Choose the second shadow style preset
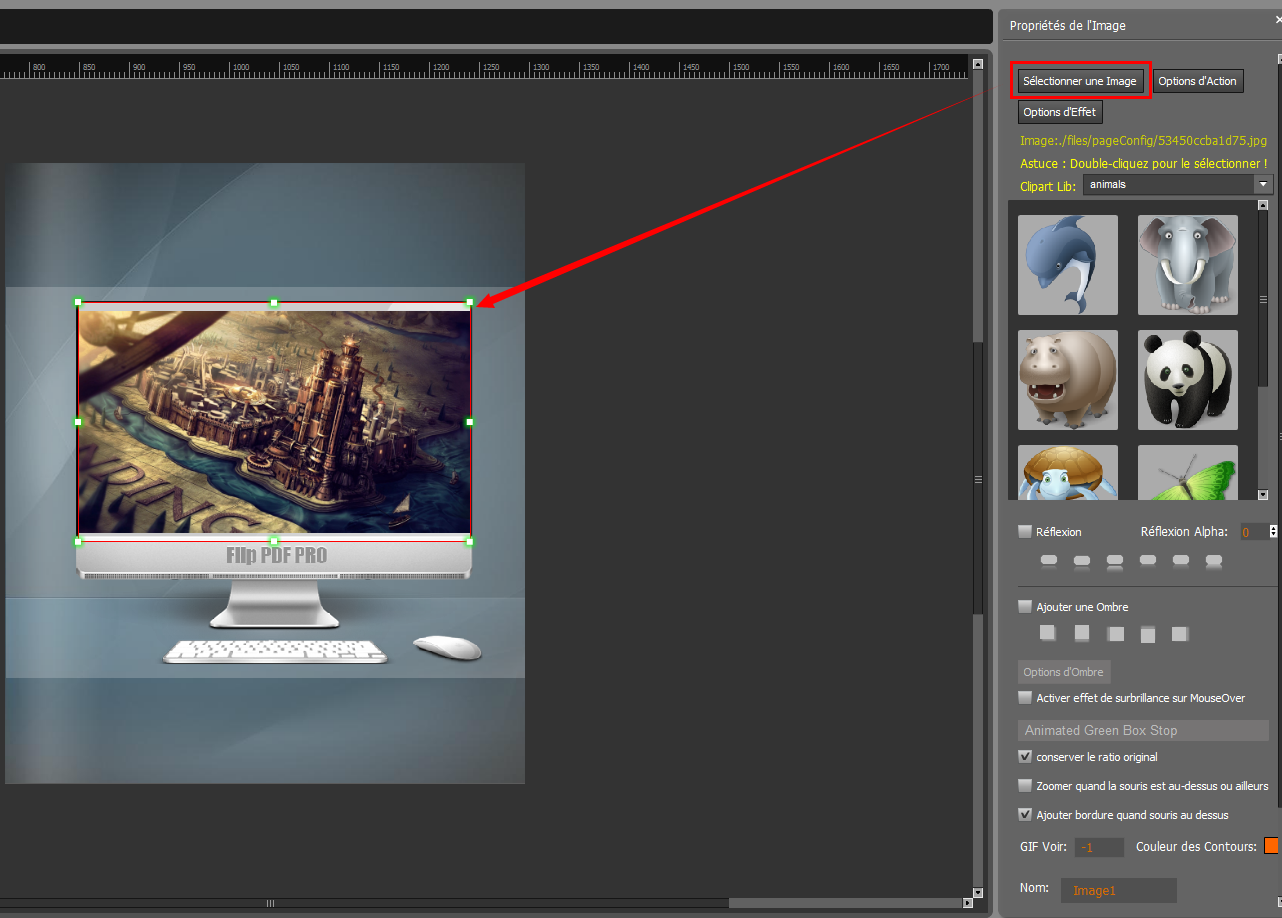The image size is (1282, 918). point(1082,633)
